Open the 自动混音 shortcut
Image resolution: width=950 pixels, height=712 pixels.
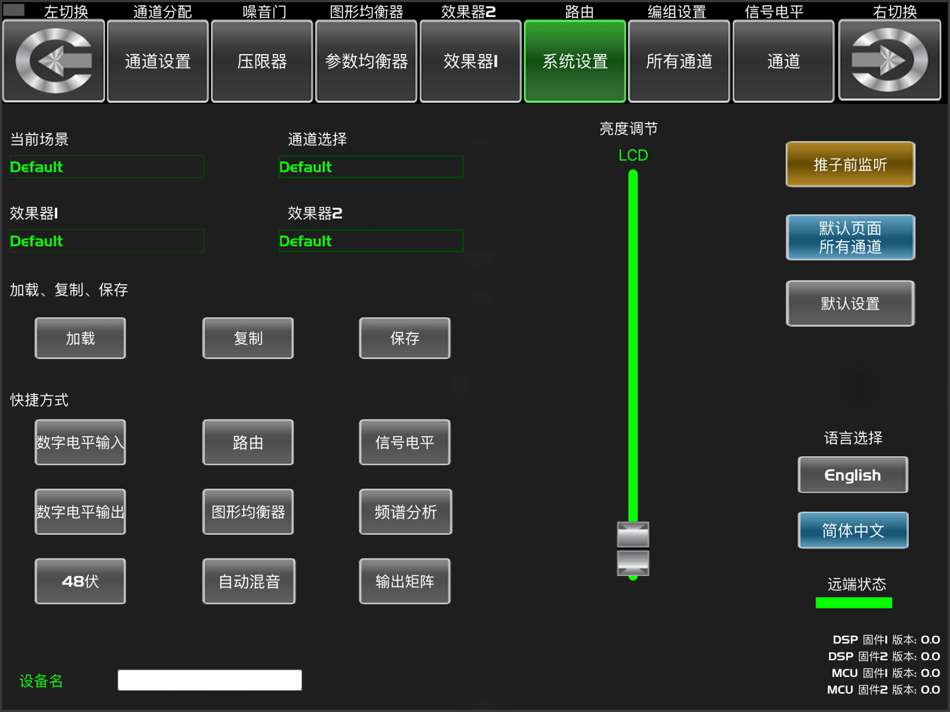click(x=249, y=581)
